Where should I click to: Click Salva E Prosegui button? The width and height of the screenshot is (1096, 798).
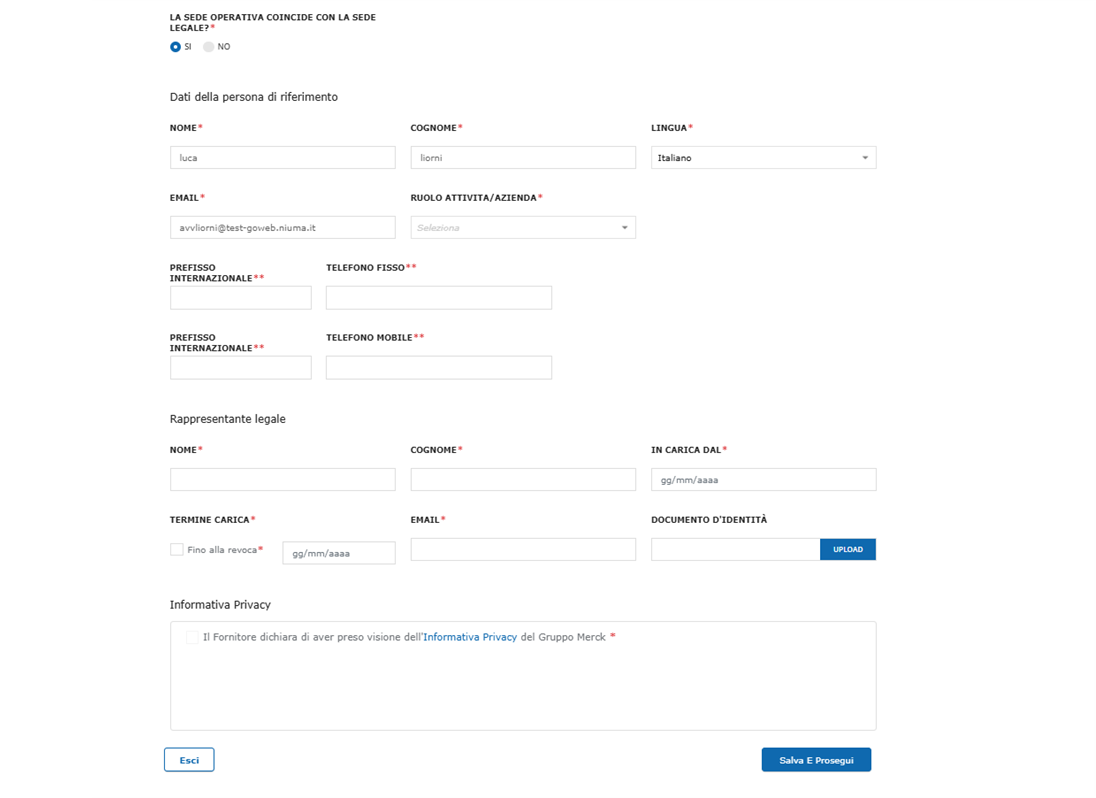pos(816,760)
